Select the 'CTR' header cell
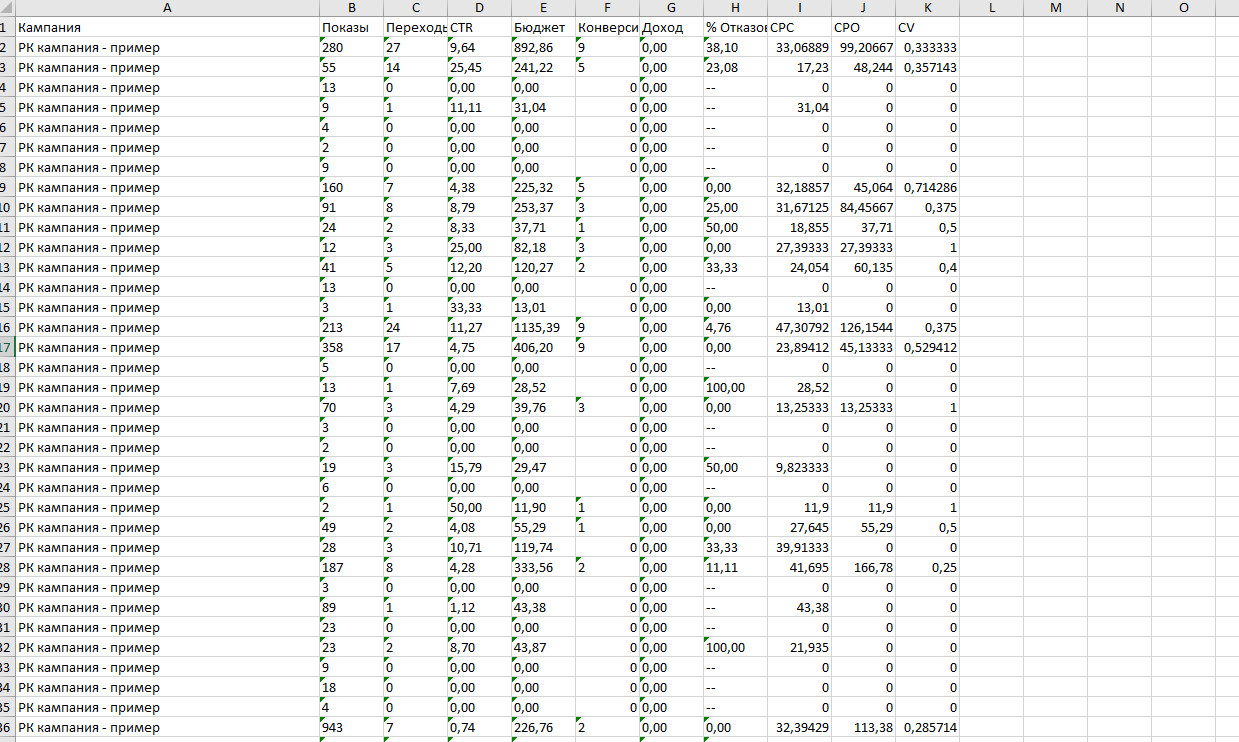The image size is (1239, 742). [479, 28]
